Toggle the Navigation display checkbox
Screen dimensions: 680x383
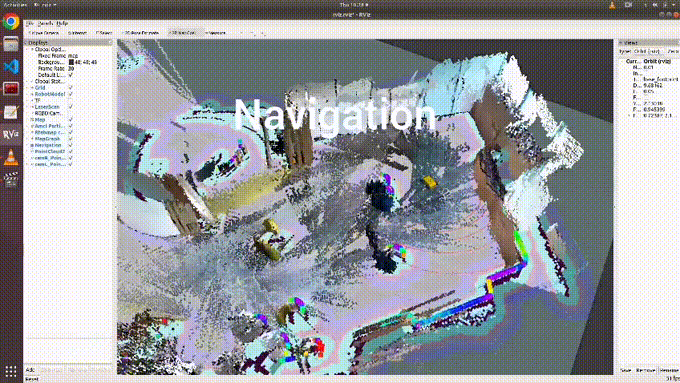pos(71,145)
